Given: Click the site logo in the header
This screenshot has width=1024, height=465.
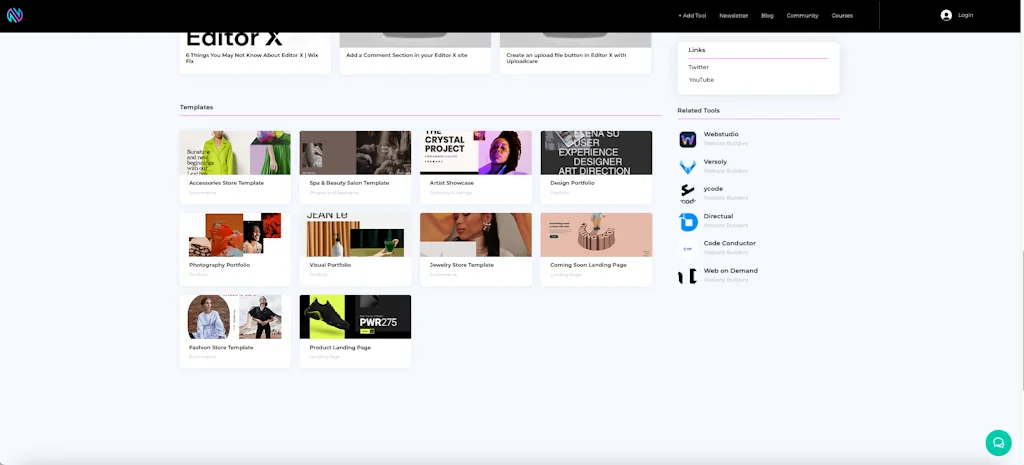Looking at the screenshot, I should click(x=14, y=15).
